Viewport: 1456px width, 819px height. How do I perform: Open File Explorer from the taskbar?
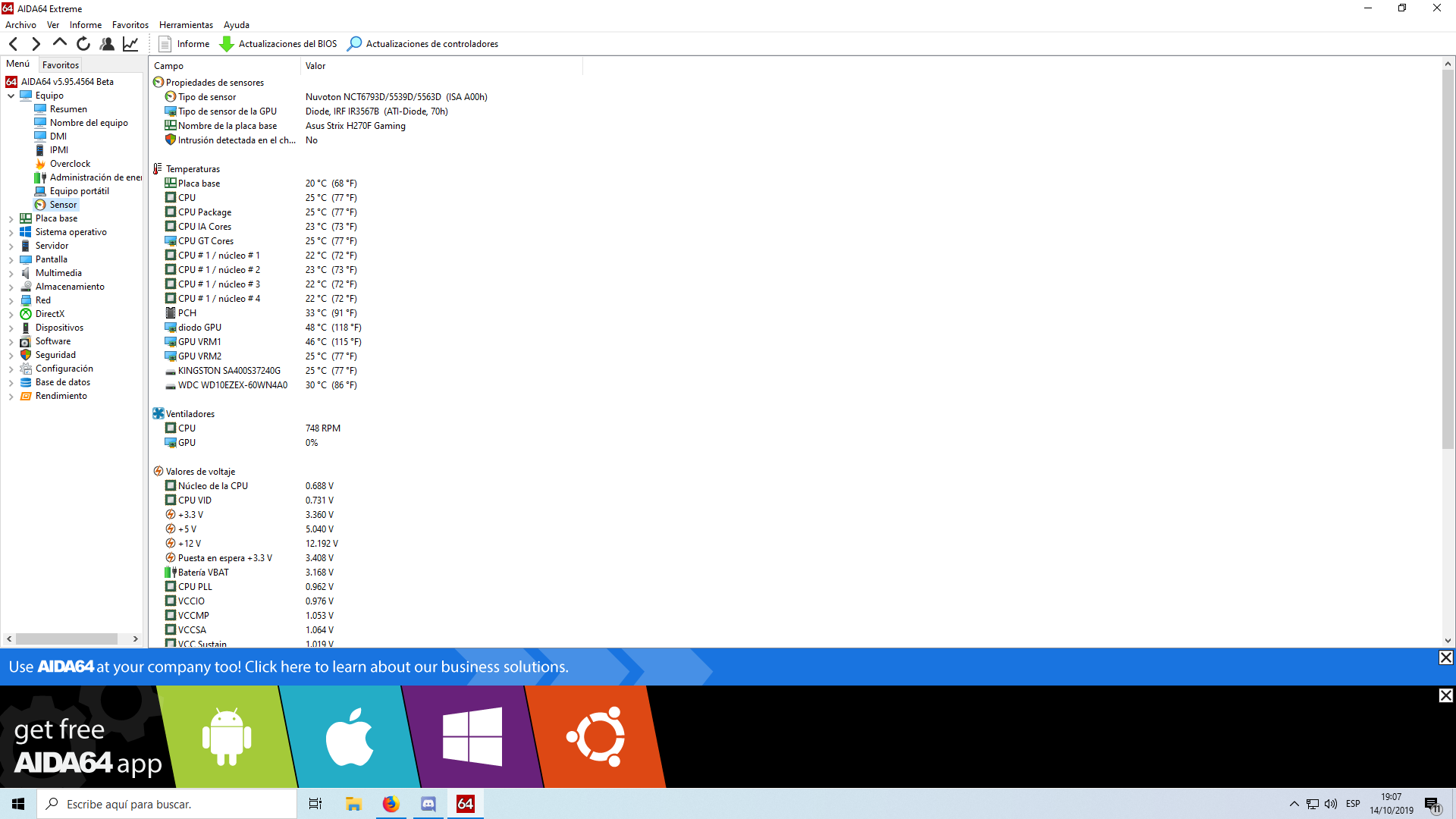click(x=353, y=804)
